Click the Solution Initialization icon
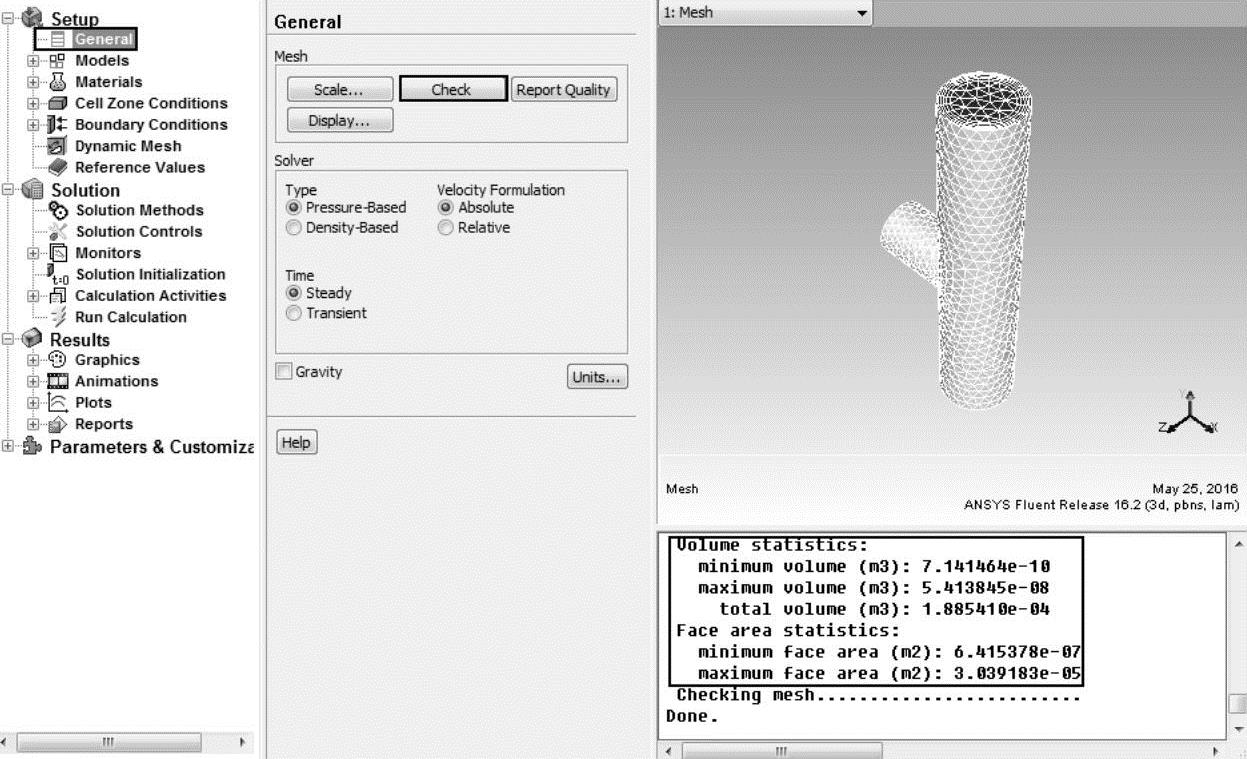The width and height of the screenshot is (1247, 759). (x=58, y=274)
